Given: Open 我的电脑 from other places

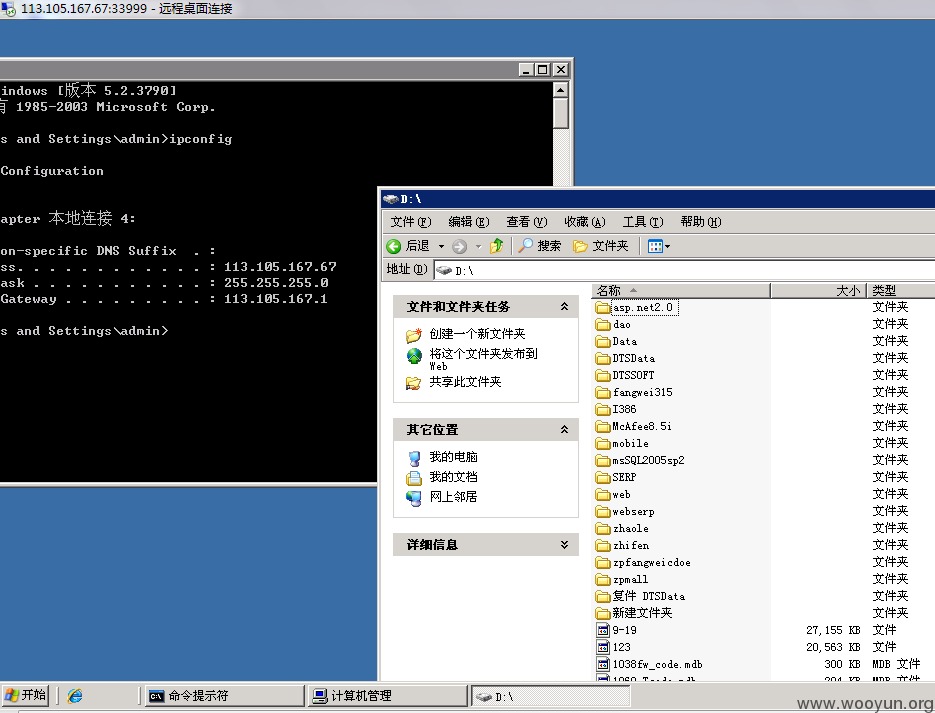Looking at the screenshot, I should coord(453,457).
